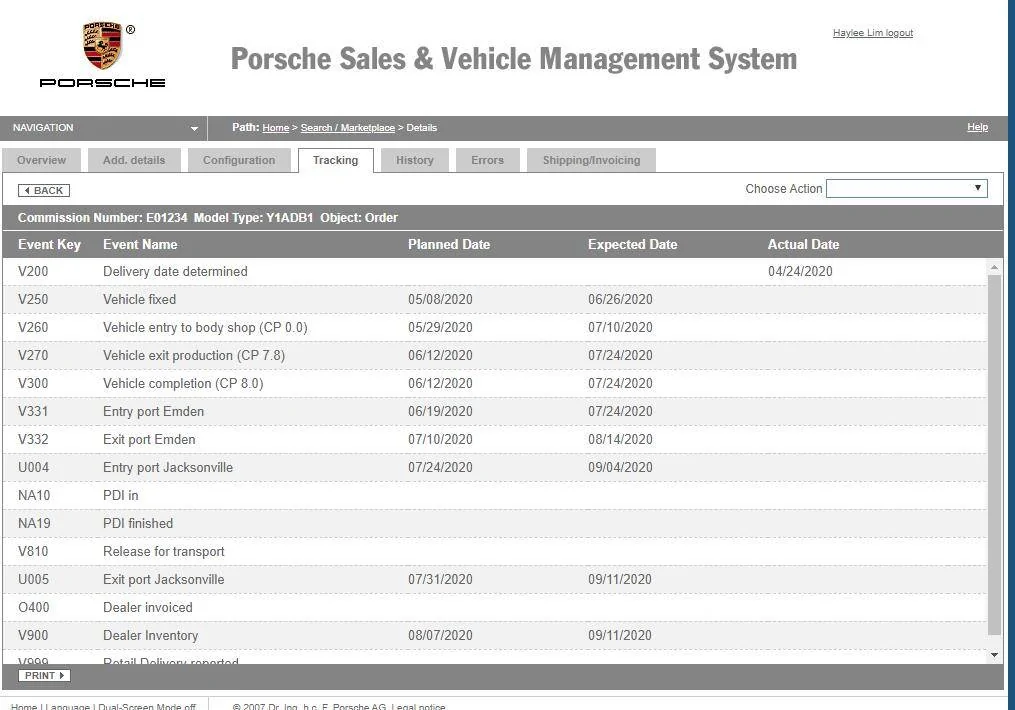The height and width of the screenshot is (710, 1015).
Task: Select Vehicle exit production (CP 7.8)
Action: tap(194, 355)
